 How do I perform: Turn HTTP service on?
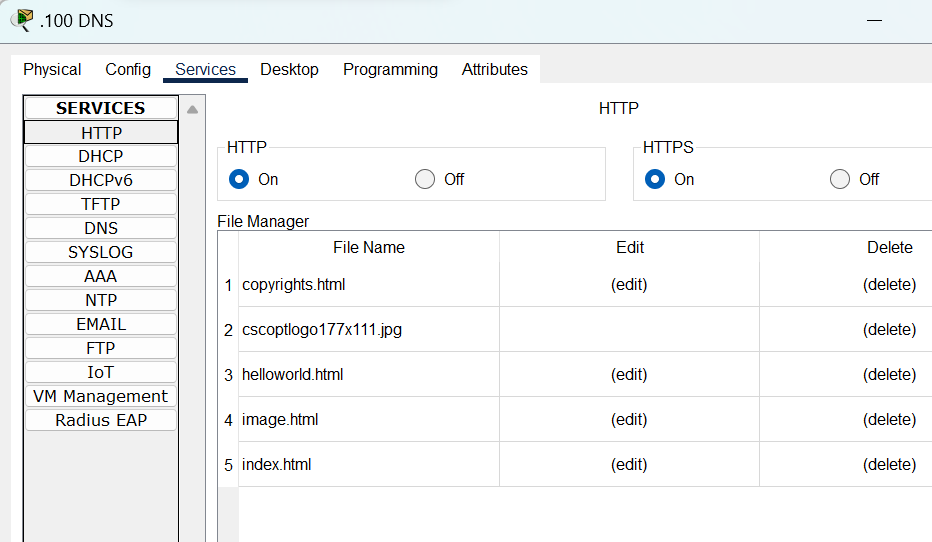tap(238, 179)
